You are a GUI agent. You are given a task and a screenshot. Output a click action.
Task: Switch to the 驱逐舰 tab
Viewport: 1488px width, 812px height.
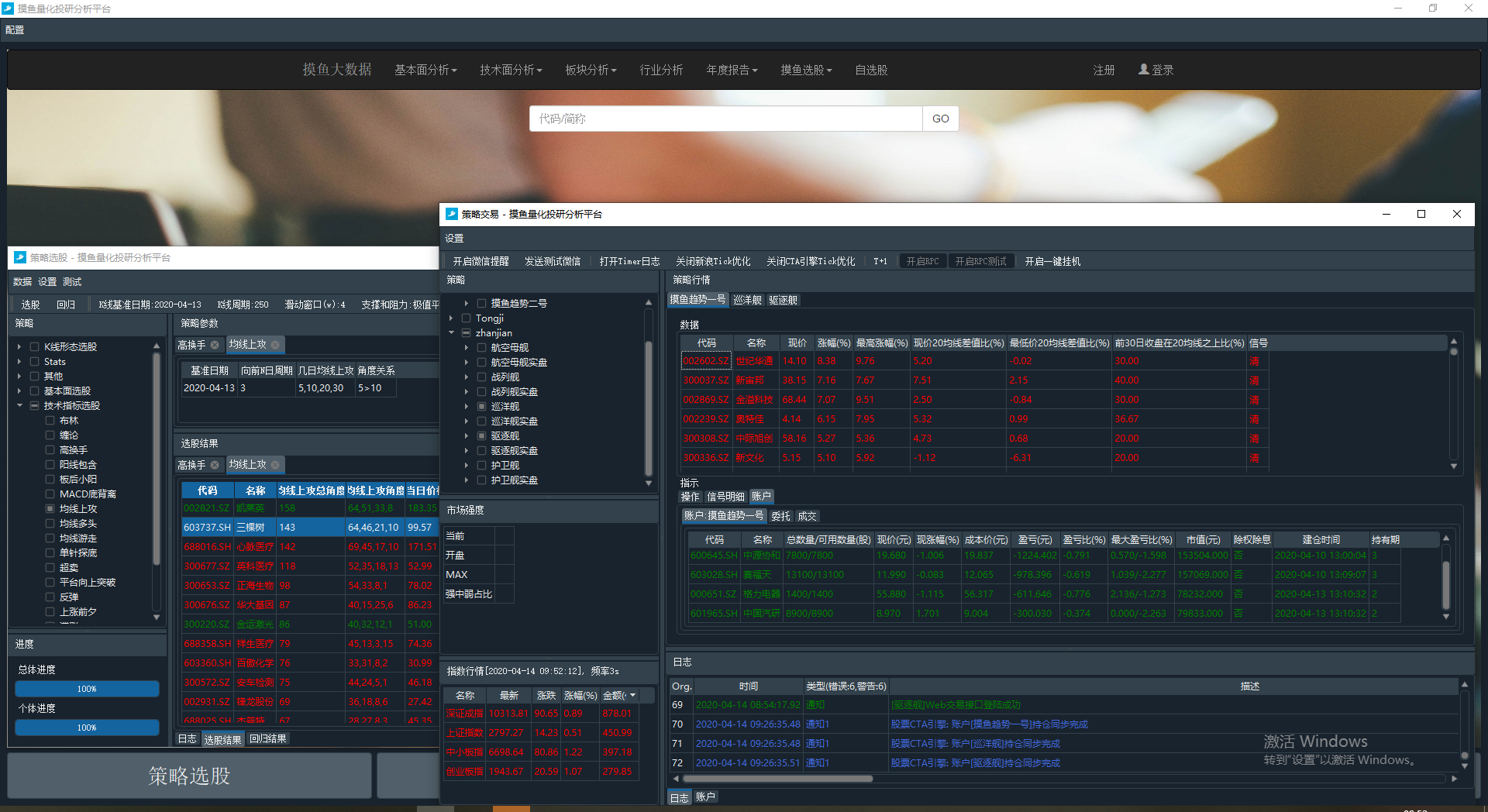pos(783,300)
